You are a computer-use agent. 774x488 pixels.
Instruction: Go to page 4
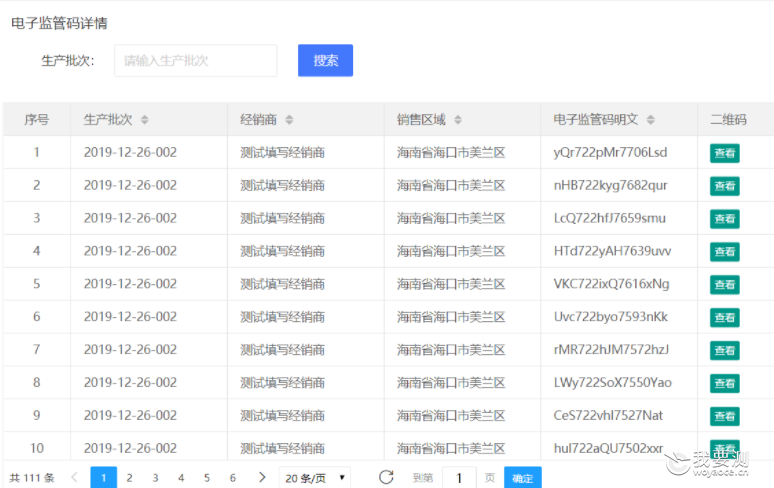181,478
